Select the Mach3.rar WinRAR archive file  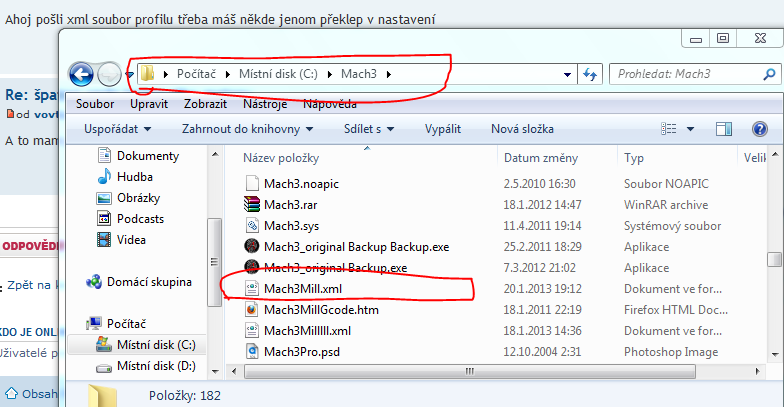(x=290, y=204)
